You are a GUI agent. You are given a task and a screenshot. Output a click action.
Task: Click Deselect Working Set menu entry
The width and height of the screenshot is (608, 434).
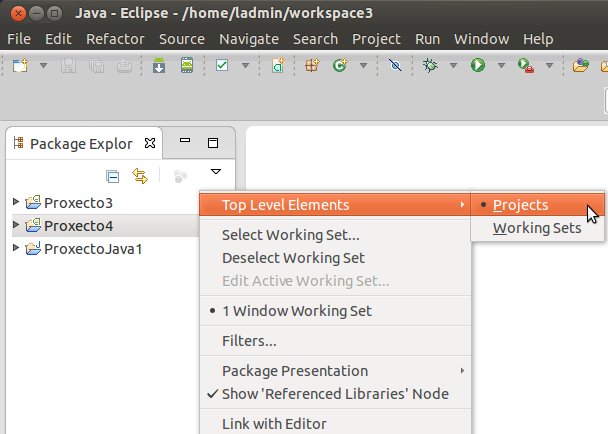tap(335, 258)
